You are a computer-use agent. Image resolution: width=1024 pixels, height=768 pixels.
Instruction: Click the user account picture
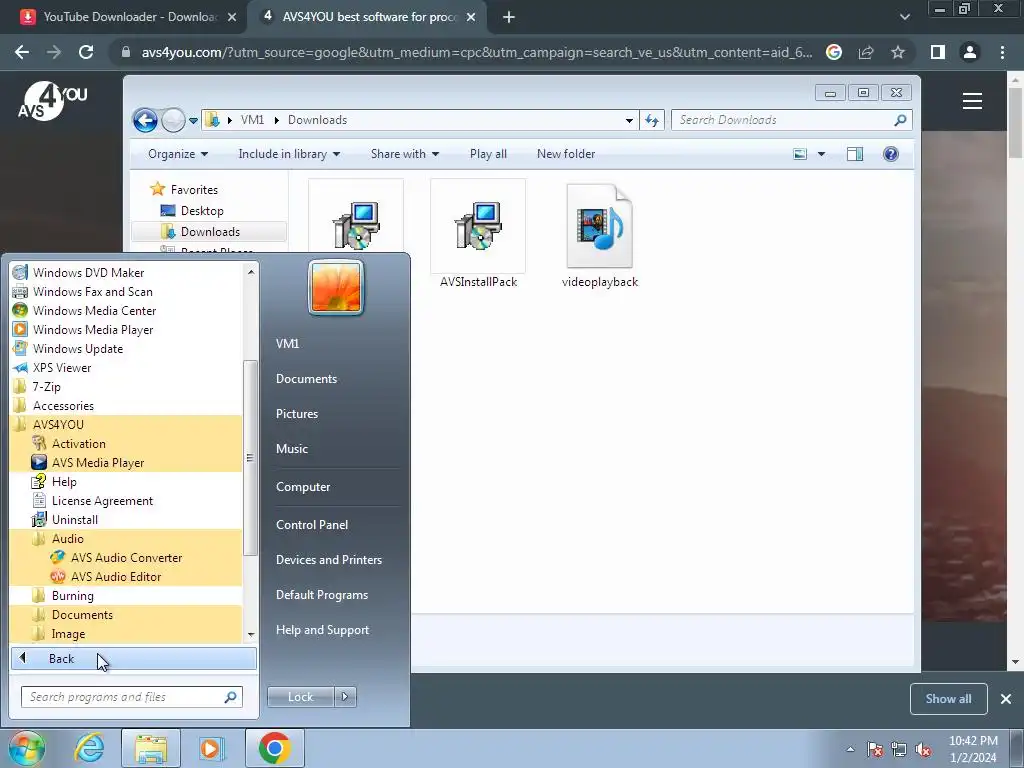336,287
